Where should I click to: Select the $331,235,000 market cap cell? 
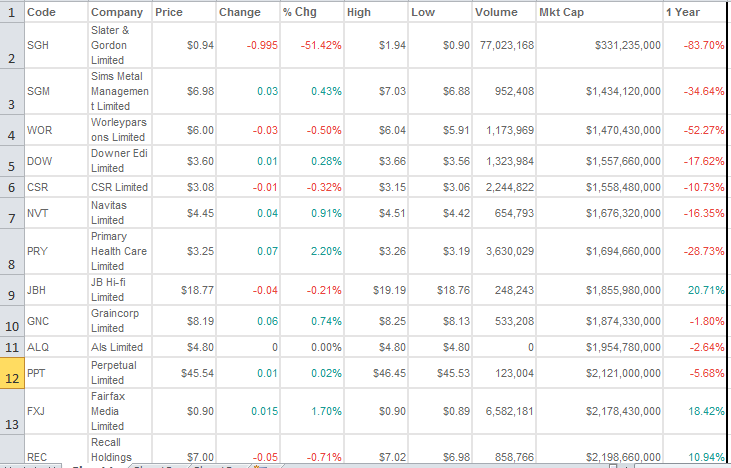599,45
